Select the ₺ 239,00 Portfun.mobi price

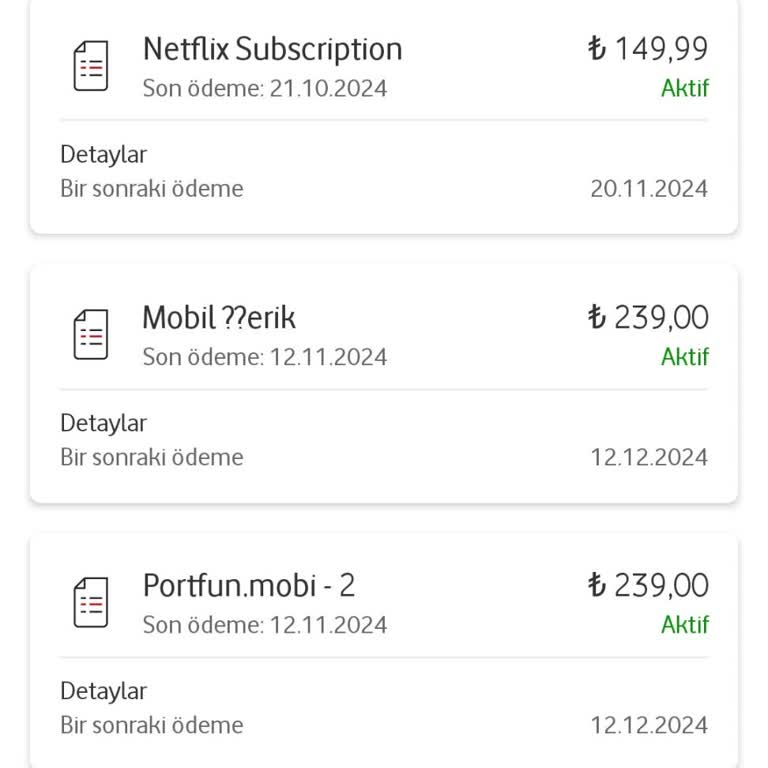648,585
